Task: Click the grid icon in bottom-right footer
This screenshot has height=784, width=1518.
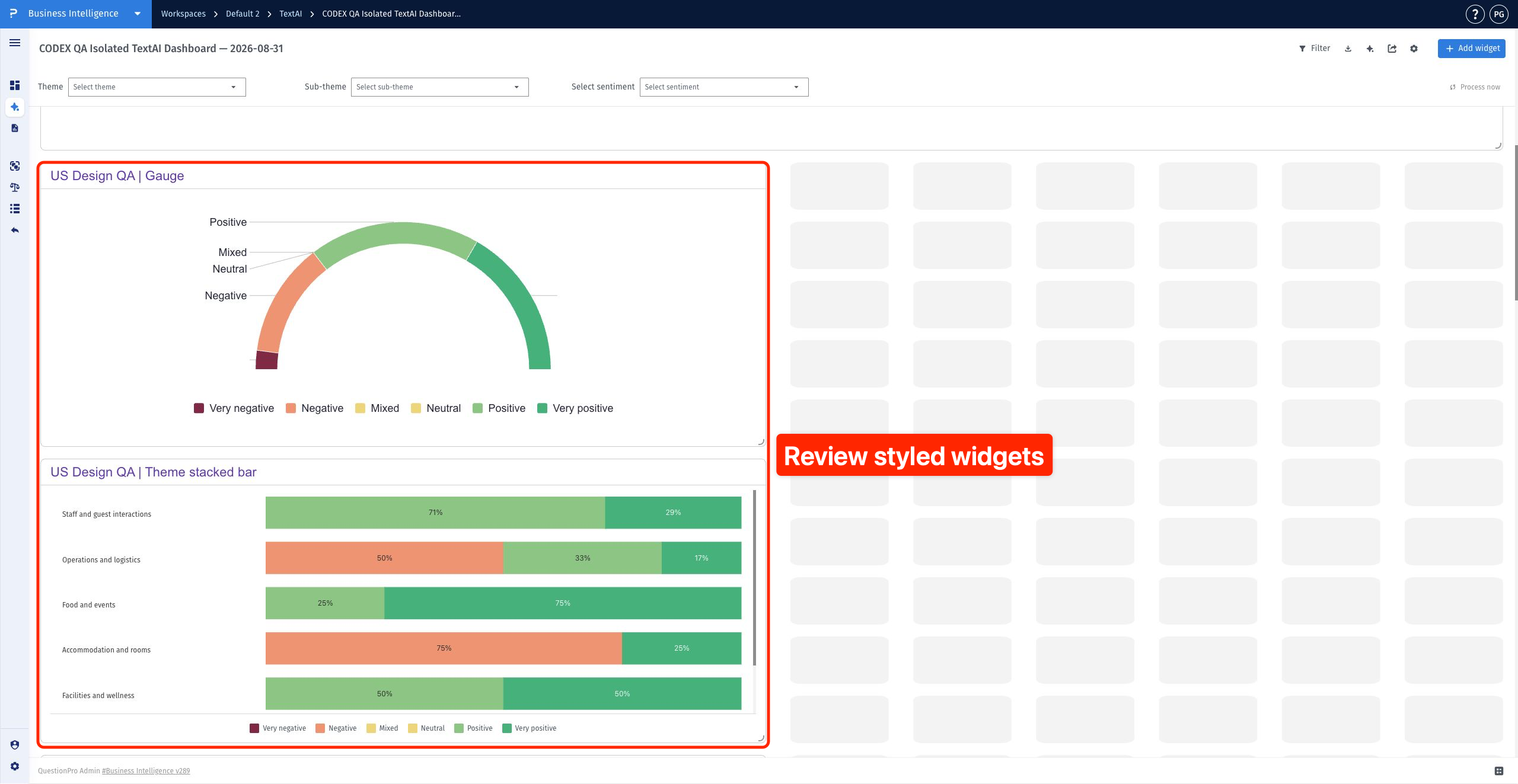Action: 1499,770
